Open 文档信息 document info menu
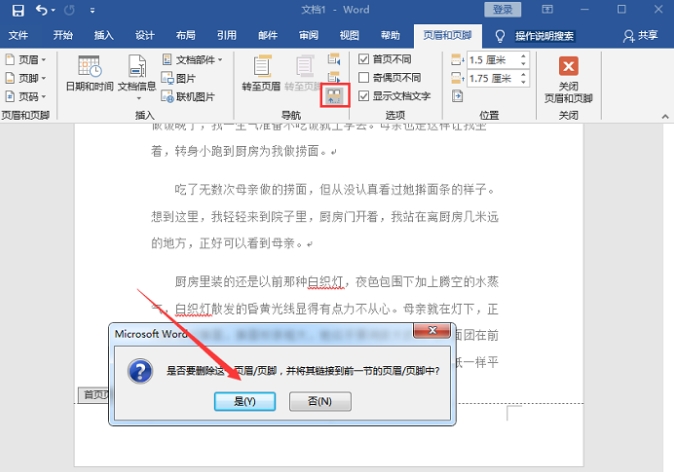 137,77
